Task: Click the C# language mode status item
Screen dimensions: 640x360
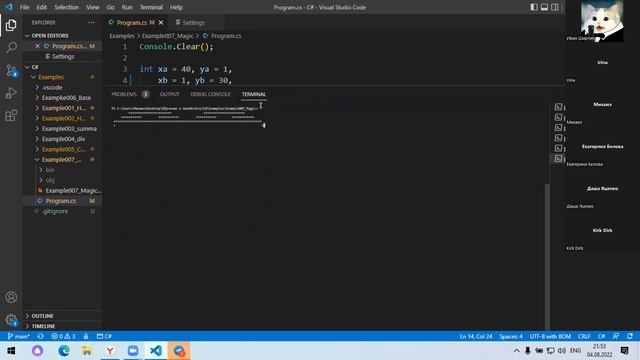Action: pos(601,336)
